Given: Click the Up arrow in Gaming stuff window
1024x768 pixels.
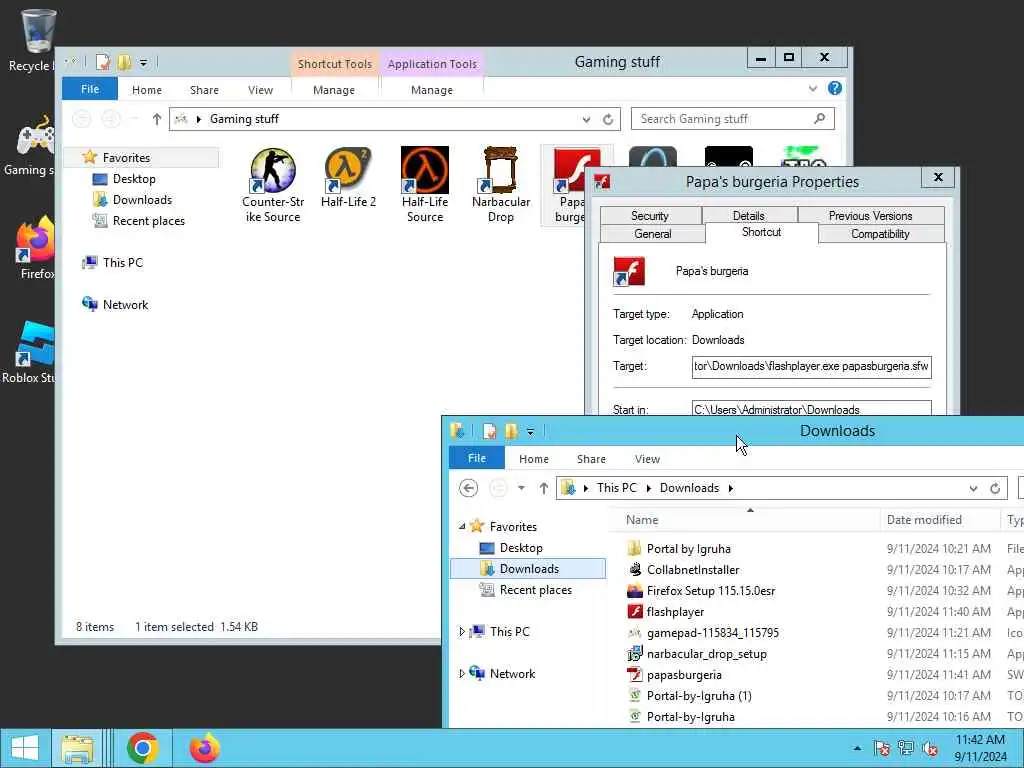Looking at the screenshot, I should pos(157,119).
